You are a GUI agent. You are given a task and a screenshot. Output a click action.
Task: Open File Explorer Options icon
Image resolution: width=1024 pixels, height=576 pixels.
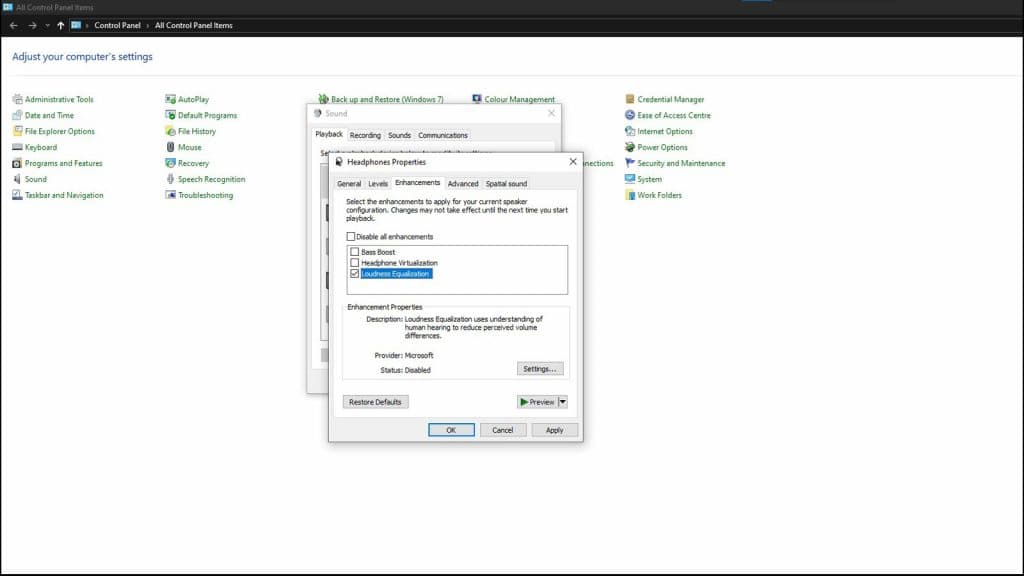click(x=18, y=131)
